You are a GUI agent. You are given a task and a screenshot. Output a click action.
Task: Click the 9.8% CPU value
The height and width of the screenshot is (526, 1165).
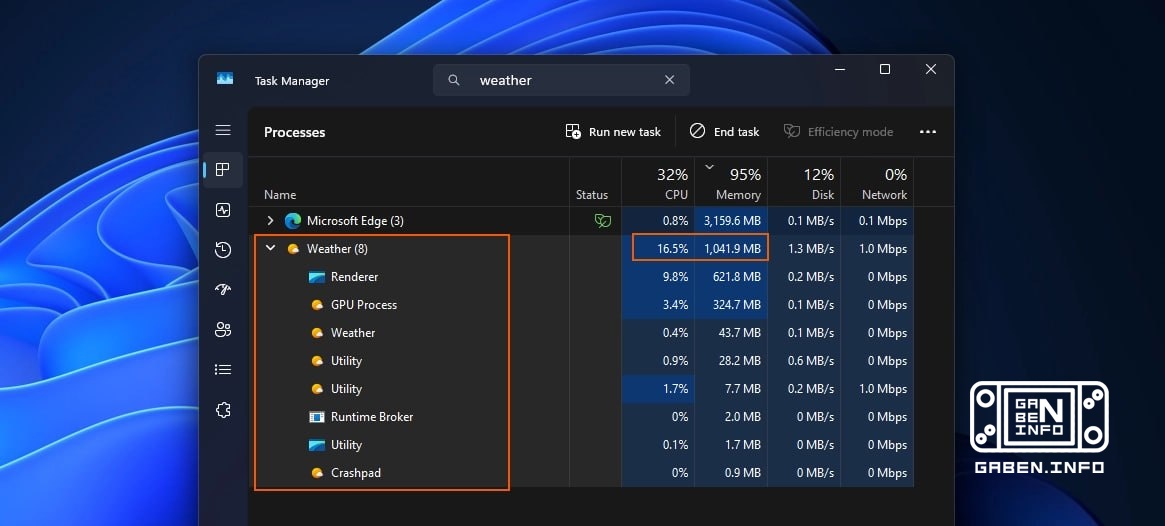click(675, 277)
